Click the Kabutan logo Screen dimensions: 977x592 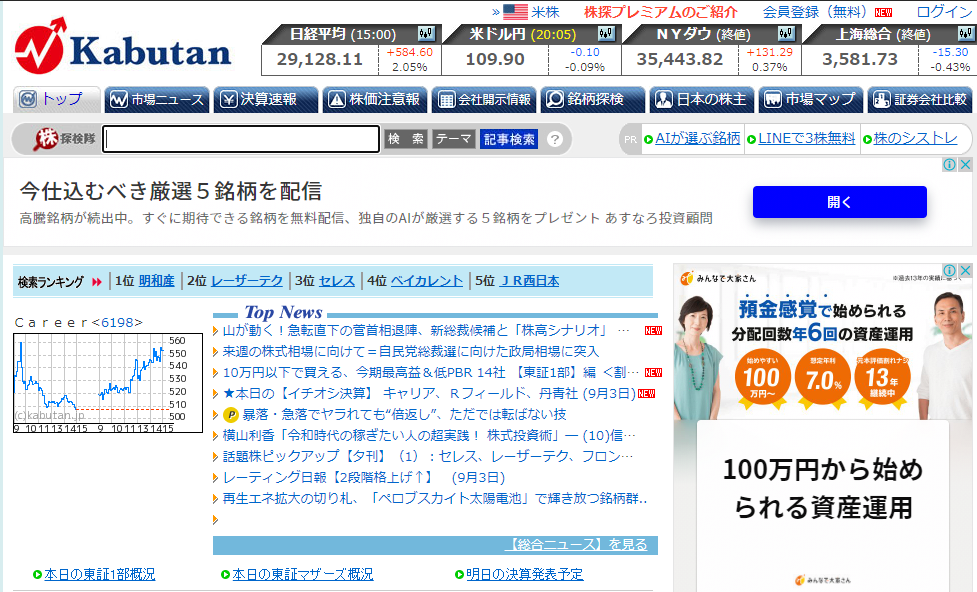pyautogui.click(x=123, y=47)
